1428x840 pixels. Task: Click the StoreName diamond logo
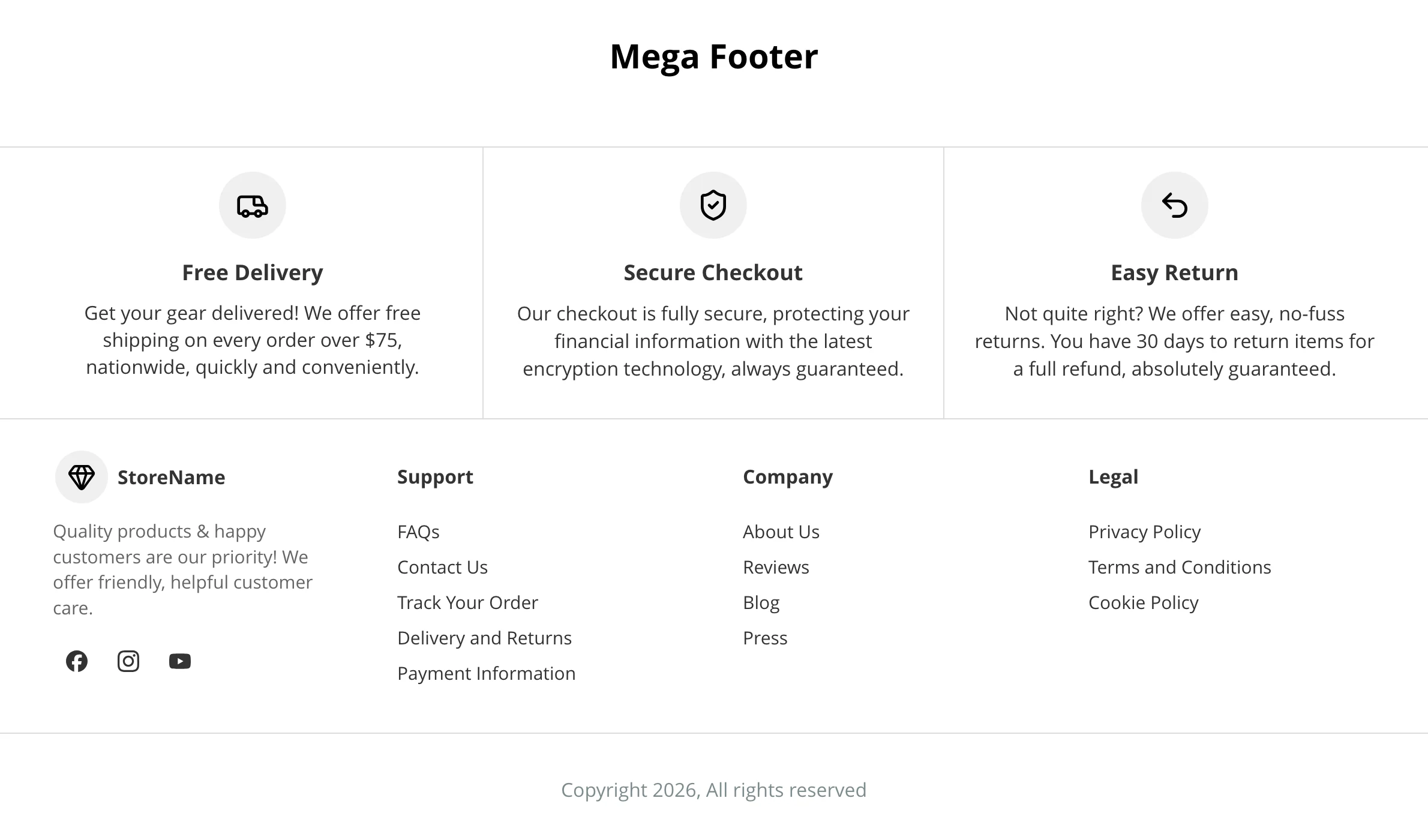click(x=82, y=477)
